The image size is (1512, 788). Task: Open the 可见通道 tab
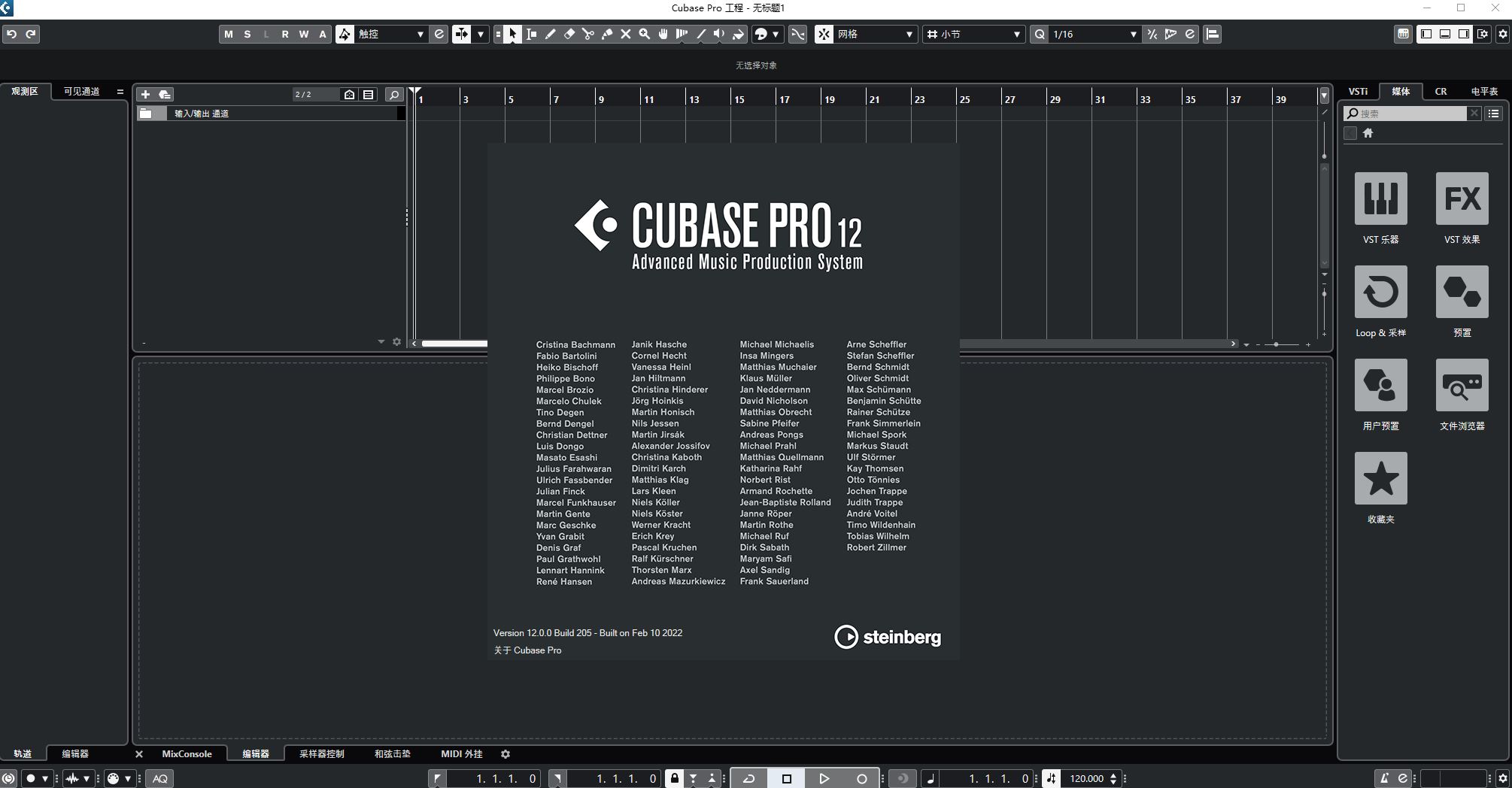tap(81, 91)
